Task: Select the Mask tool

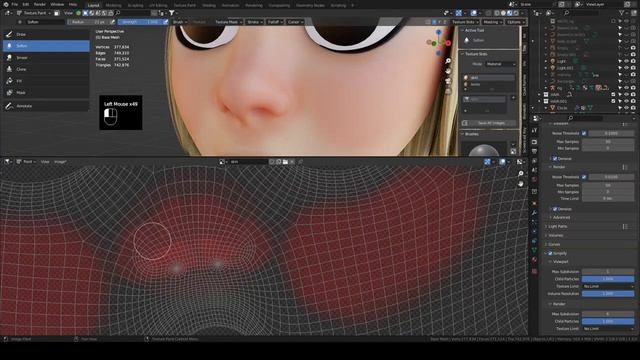Action: (46, 93)
